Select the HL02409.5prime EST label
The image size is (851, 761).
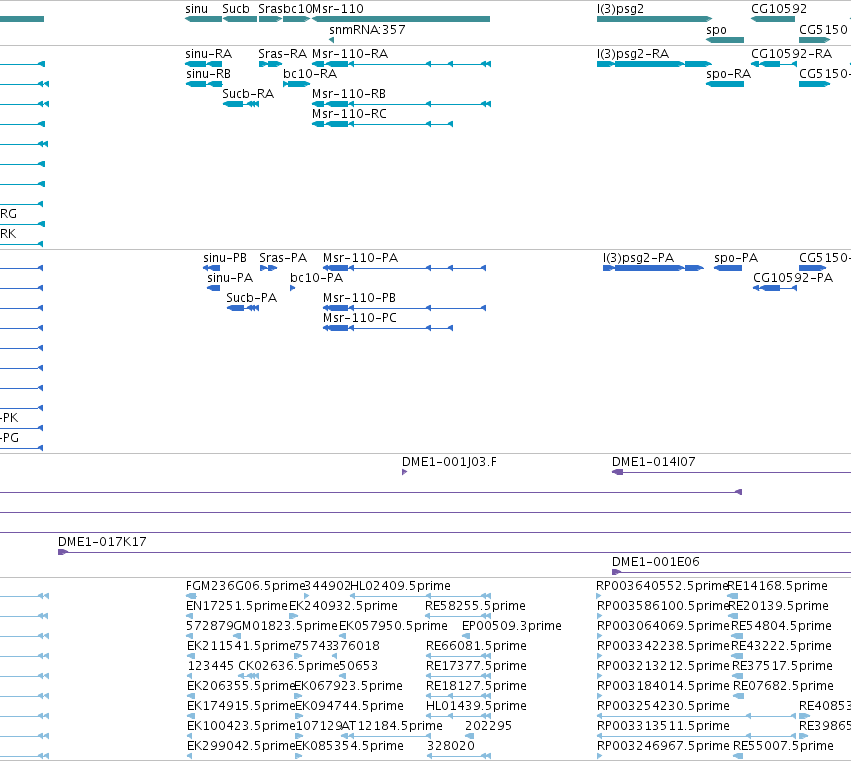pos(401,586)
